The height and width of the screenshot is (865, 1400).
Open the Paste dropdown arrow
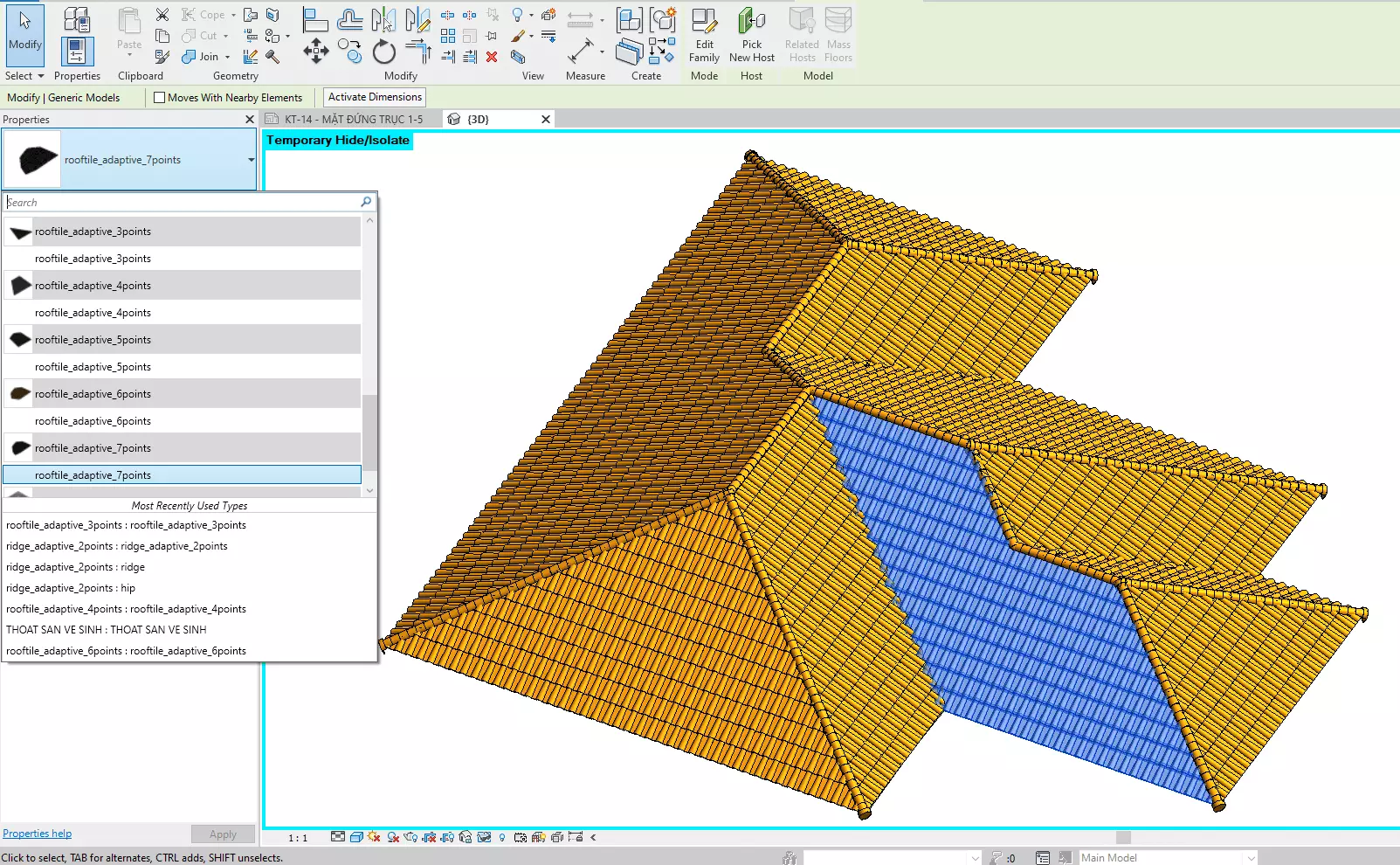pos(129,56)
